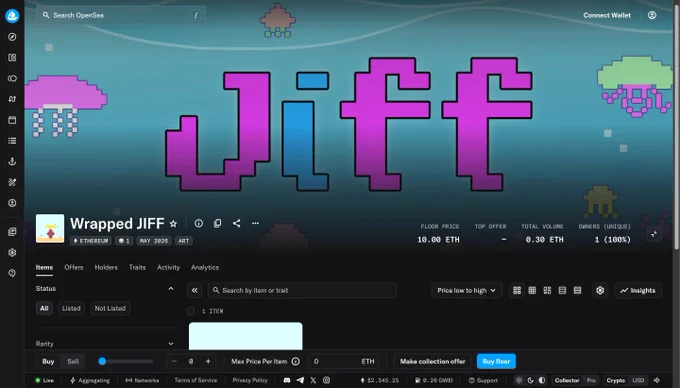The image size is (680, 388).
Task: Open the Rewards anchor icon in sidebar
Action: (12, 162)
